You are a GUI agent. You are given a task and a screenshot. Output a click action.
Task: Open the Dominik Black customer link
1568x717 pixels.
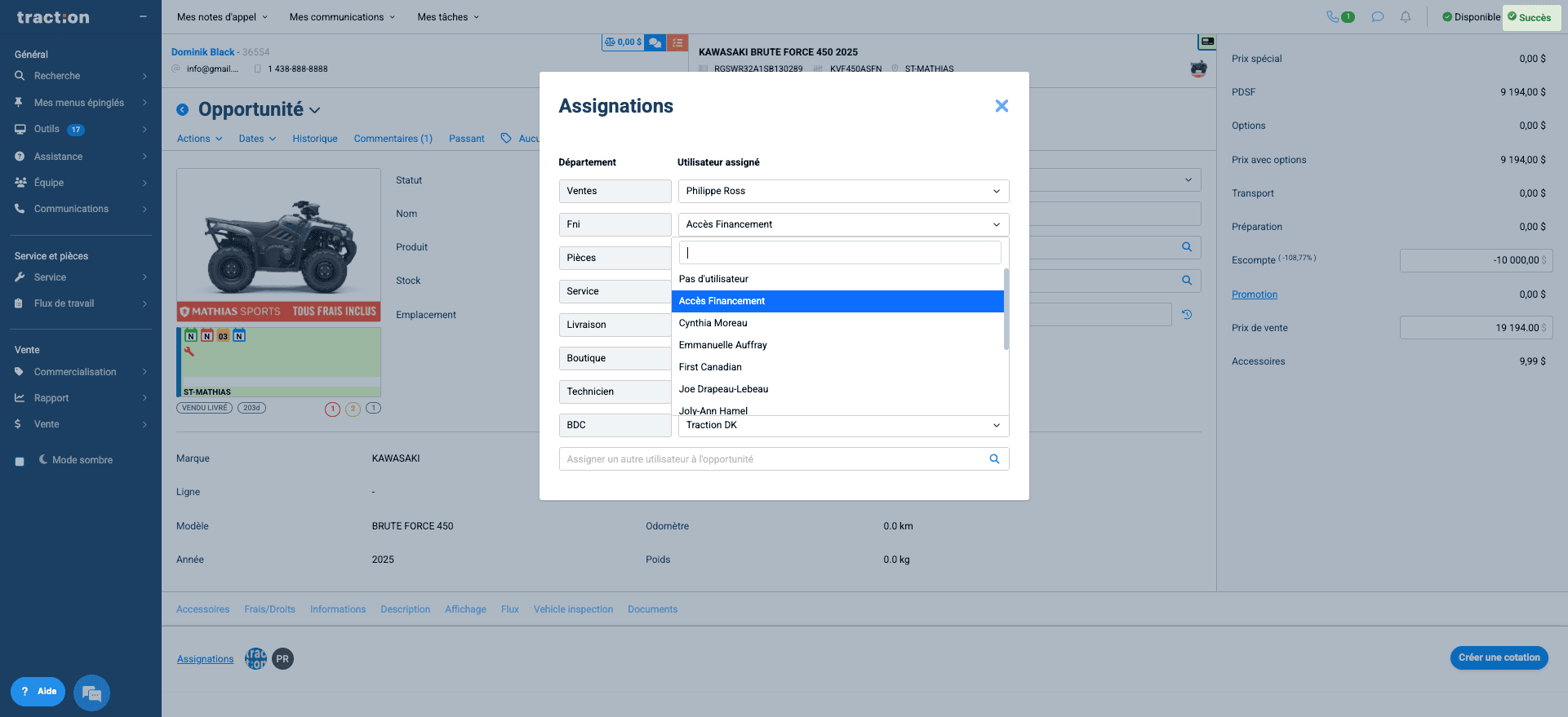pos(203,52)
